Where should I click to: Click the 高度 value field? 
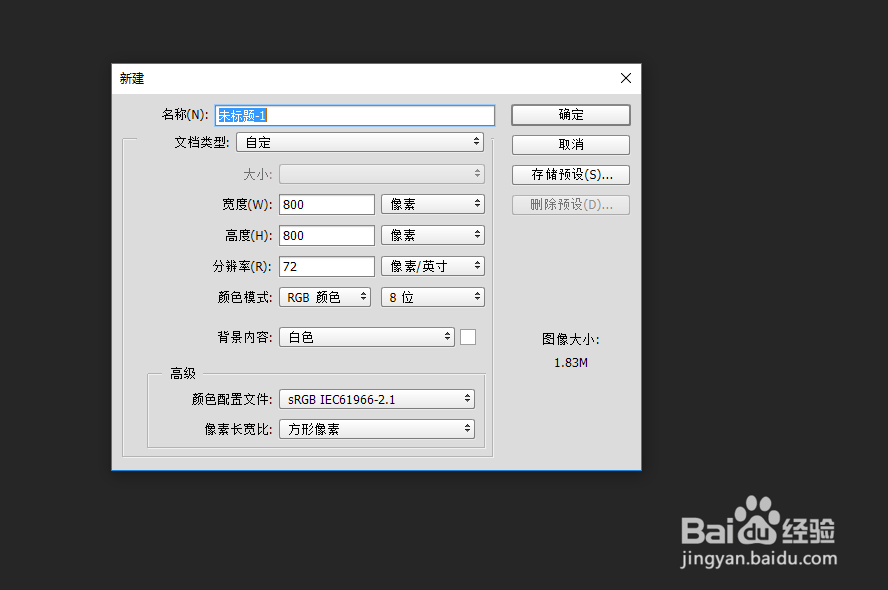click(x=327, y=236)
